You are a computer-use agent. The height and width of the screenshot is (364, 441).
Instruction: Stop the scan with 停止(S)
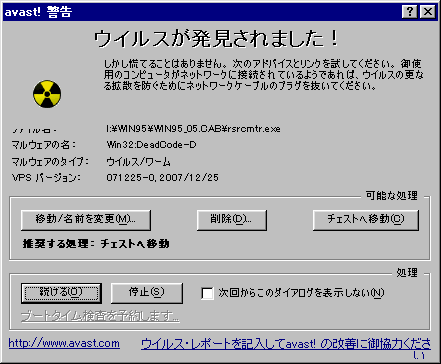pyautogui.click(x=147, y=293)
